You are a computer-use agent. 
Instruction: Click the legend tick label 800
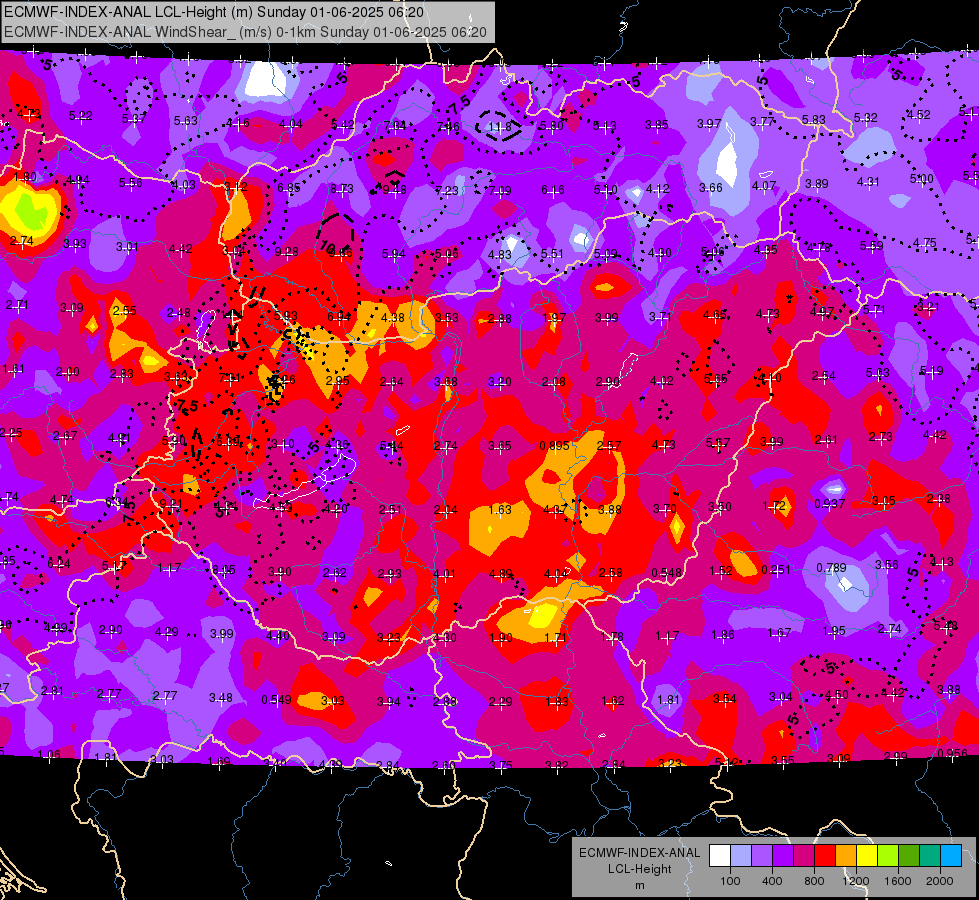pyautogui.click(x=814, y=881)
